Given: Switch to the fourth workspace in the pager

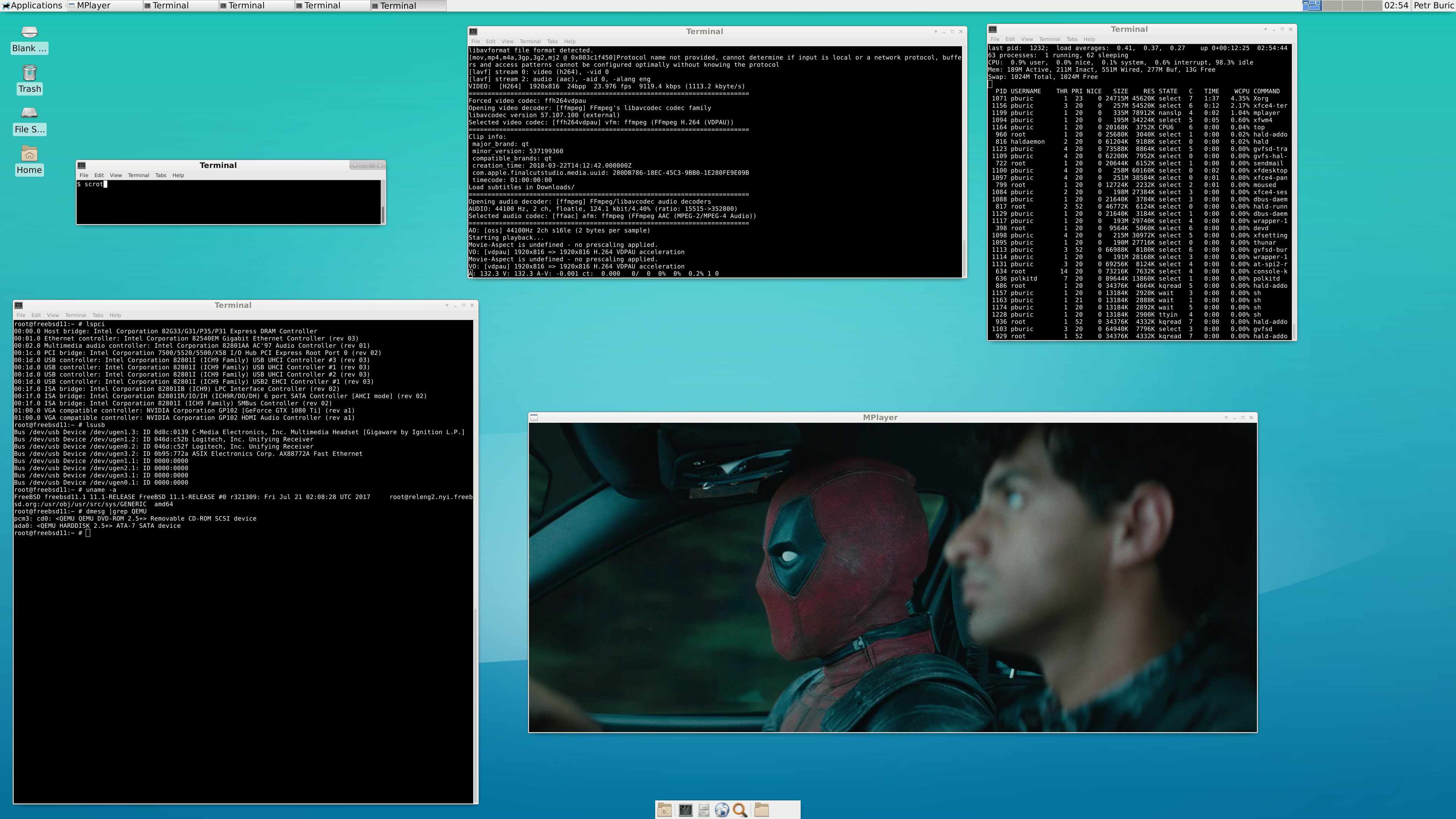Looking at the screenshot, I should click(x=1372, y=6).
